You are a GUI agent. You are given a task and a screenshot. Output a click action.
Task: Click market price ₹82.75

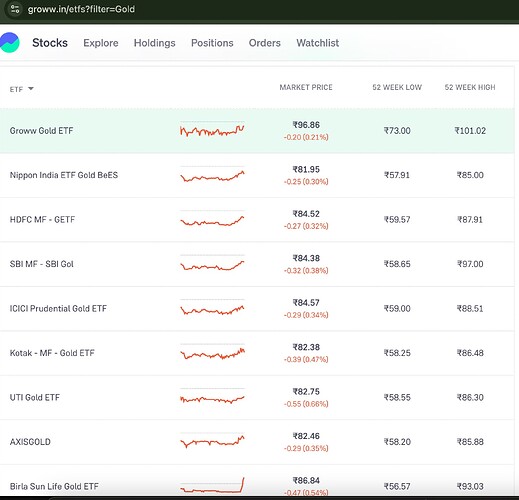(x=306, y=392)
